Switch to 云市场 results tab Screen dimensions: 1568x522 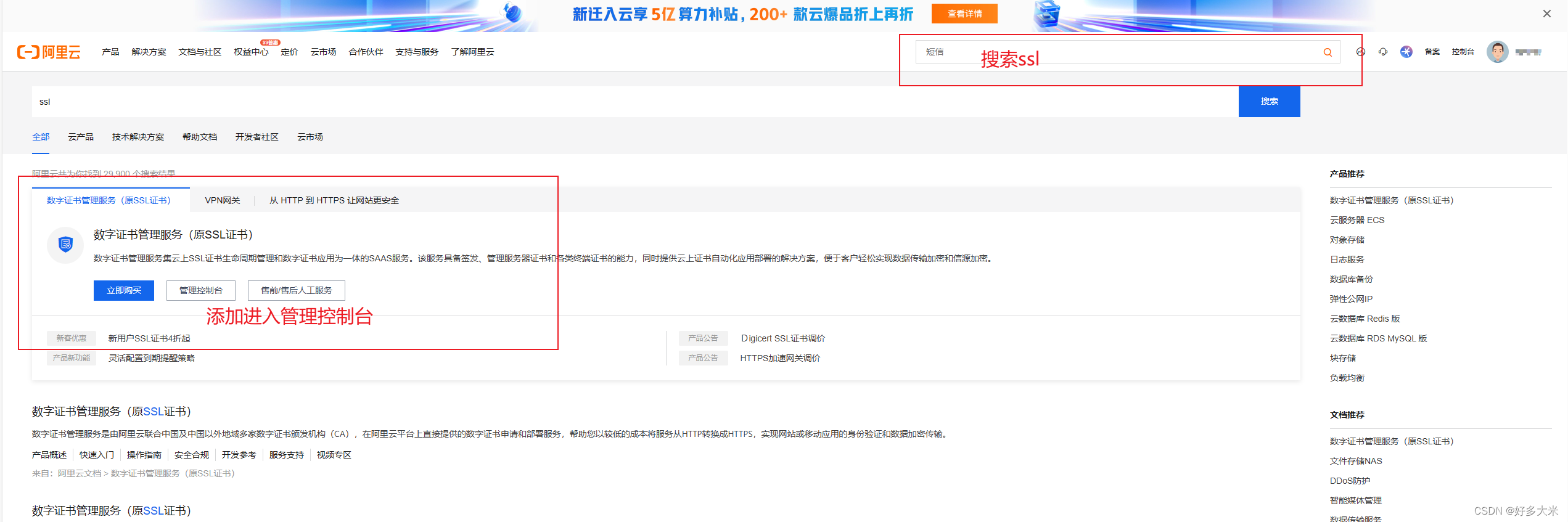coord(310,137)
